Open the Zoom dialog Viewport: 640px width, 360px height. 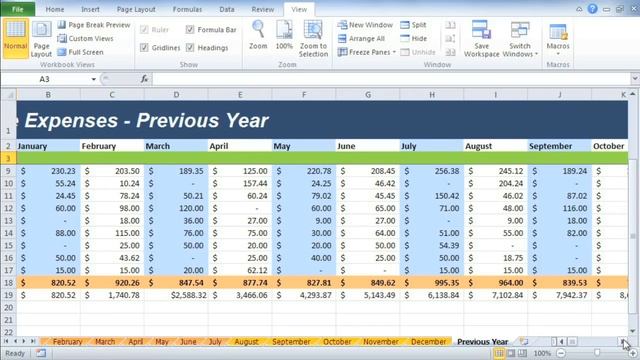(258, 36)
